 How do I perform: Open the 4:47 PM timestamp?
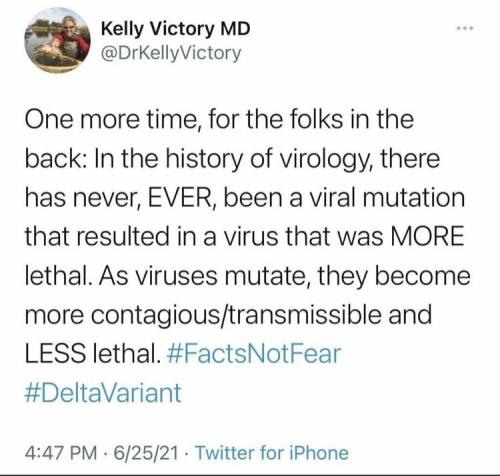tap(61, 453)
